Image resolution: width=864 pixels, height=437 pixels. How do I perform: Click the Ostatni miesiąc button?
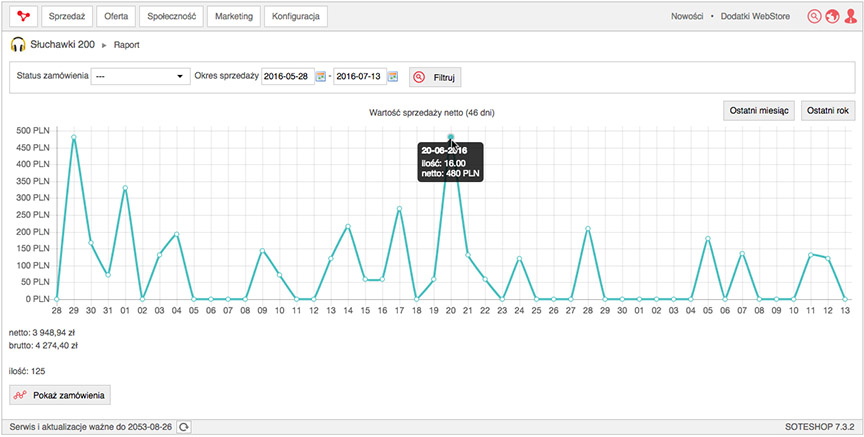(759, 111)
